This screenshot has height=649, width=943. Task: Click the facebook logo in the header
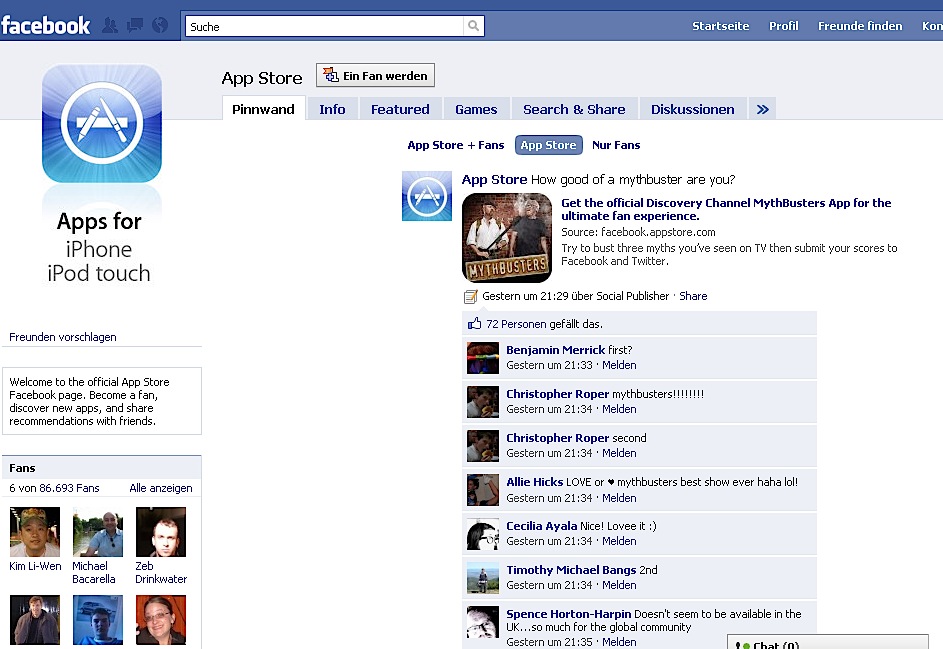tap(46, 25)
